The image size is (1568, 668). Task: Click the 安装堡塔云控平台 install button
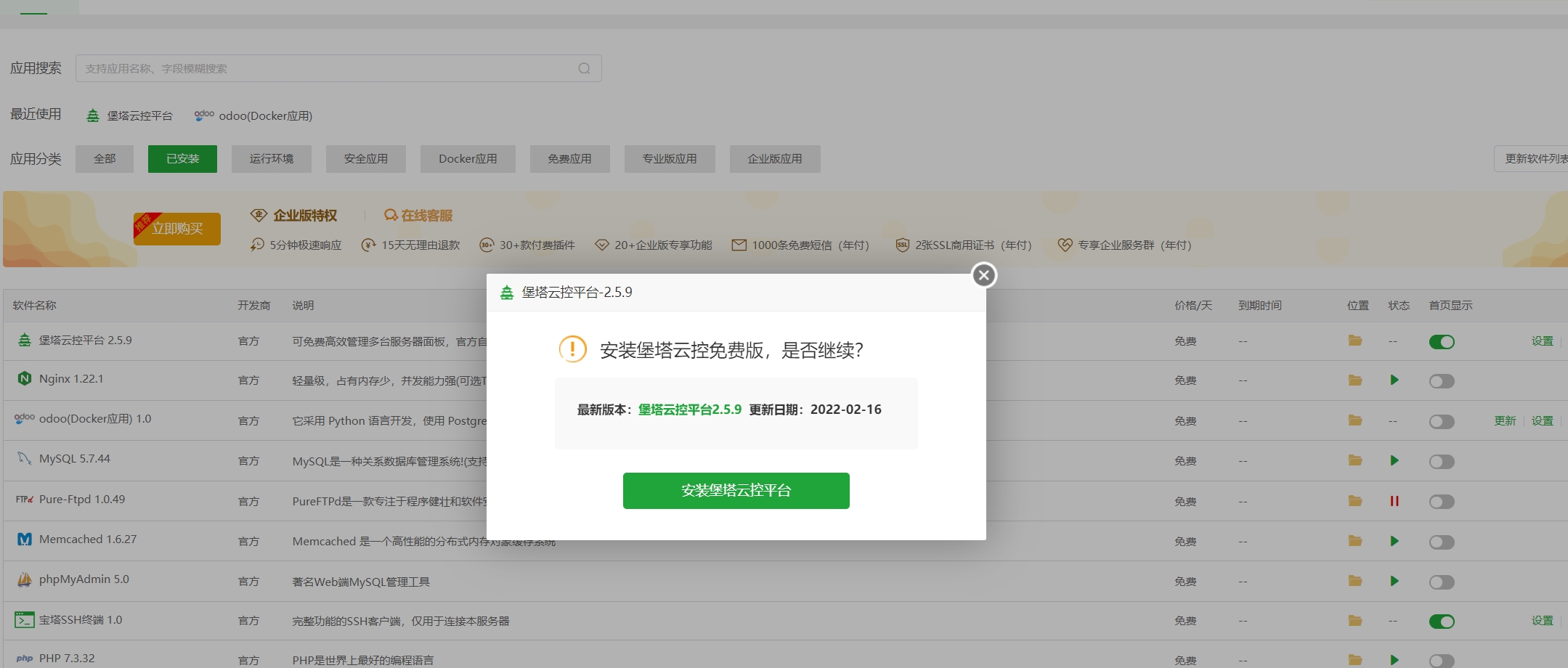(x=736, y=491)
